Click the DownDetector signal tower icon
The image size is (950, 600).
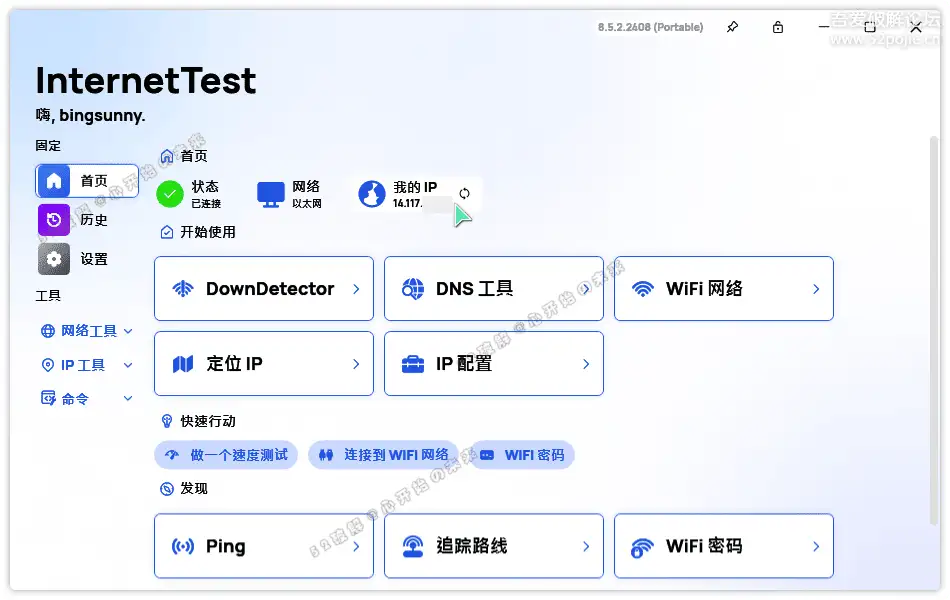(x=183, y=288)
